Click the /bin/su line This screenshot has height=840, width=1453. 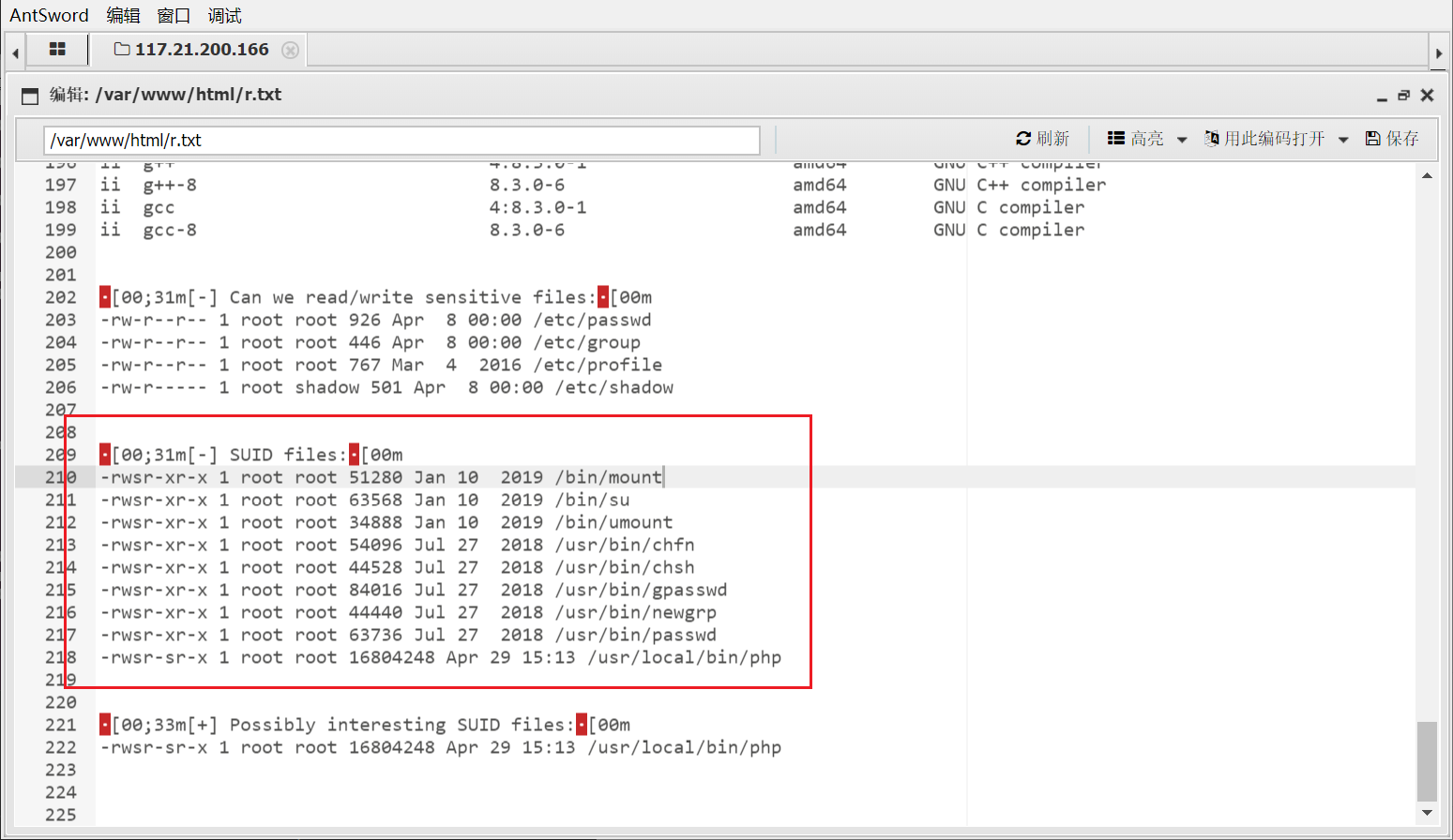365,500
